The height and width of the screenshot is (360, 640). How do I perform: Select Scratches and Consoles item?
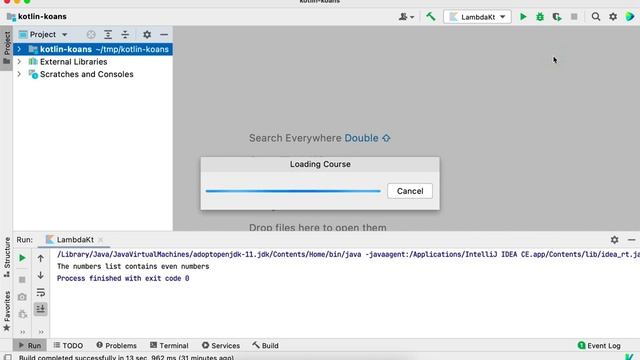(x=87, y=74)
